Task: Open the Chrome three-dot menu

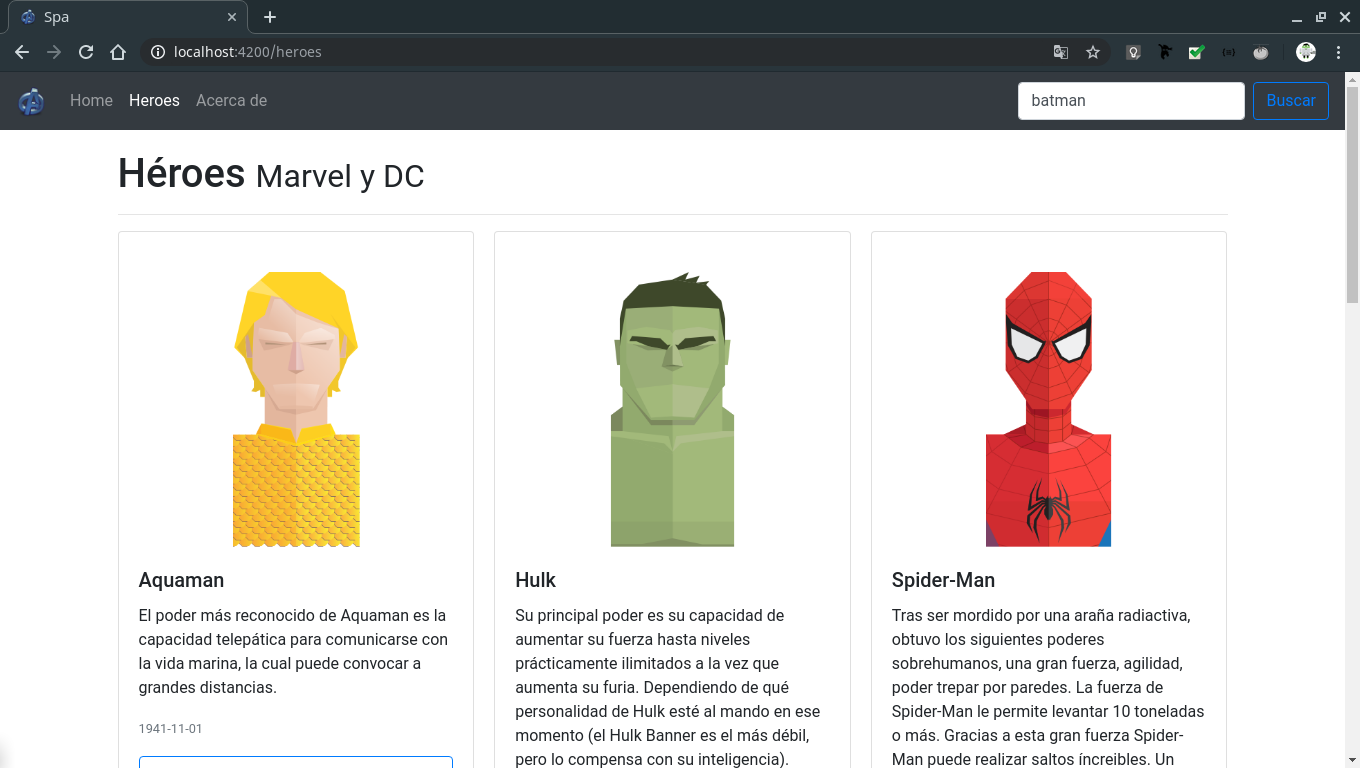Action: pyautogui.click(x=1339, y=52)
